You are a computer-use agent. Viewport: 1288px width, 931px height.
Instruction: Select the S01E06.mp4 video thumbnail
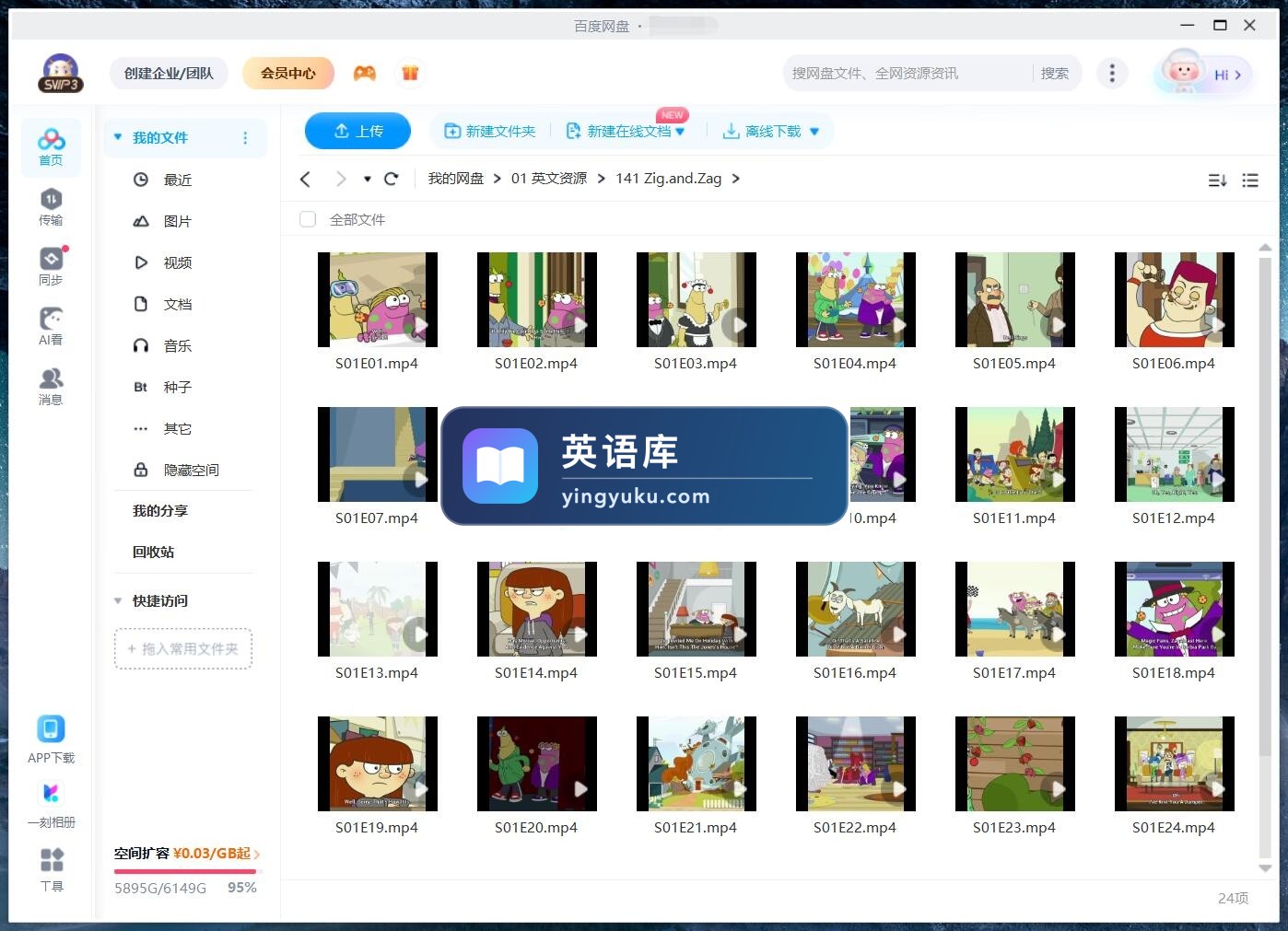pyautogui.click(x=1174, y=299)
